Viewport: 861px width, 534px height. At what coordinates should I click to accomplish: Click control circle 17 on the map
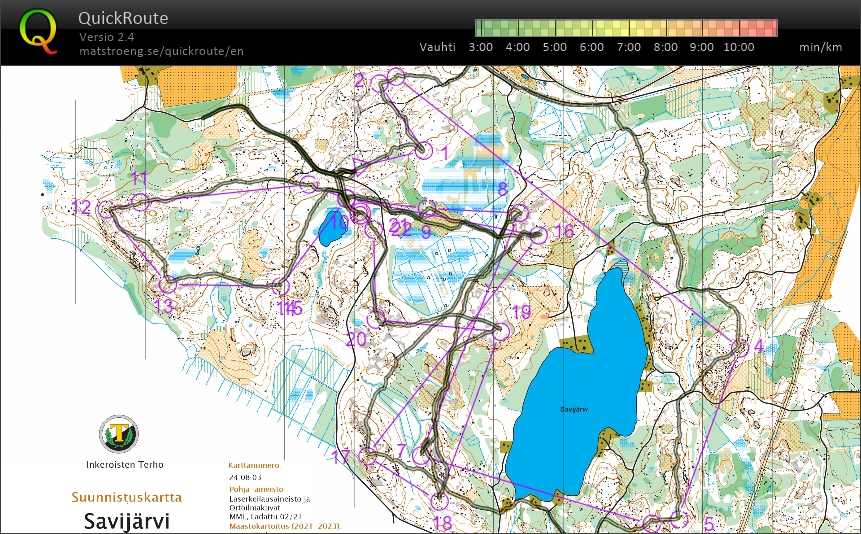(x=368, y=457)
